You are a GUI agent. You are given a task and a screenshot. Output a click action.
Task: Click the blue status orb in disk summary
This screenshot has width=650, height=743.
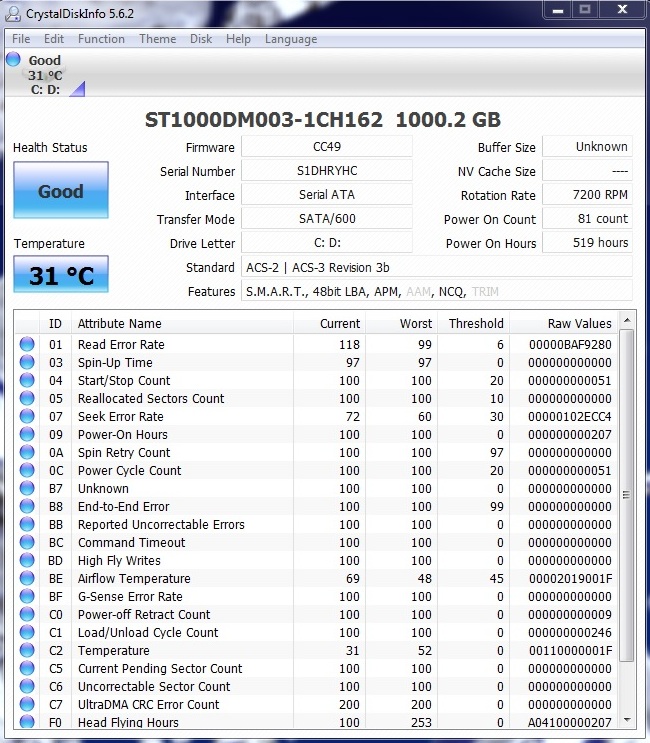pyautogui.click(x=13, y=59)
